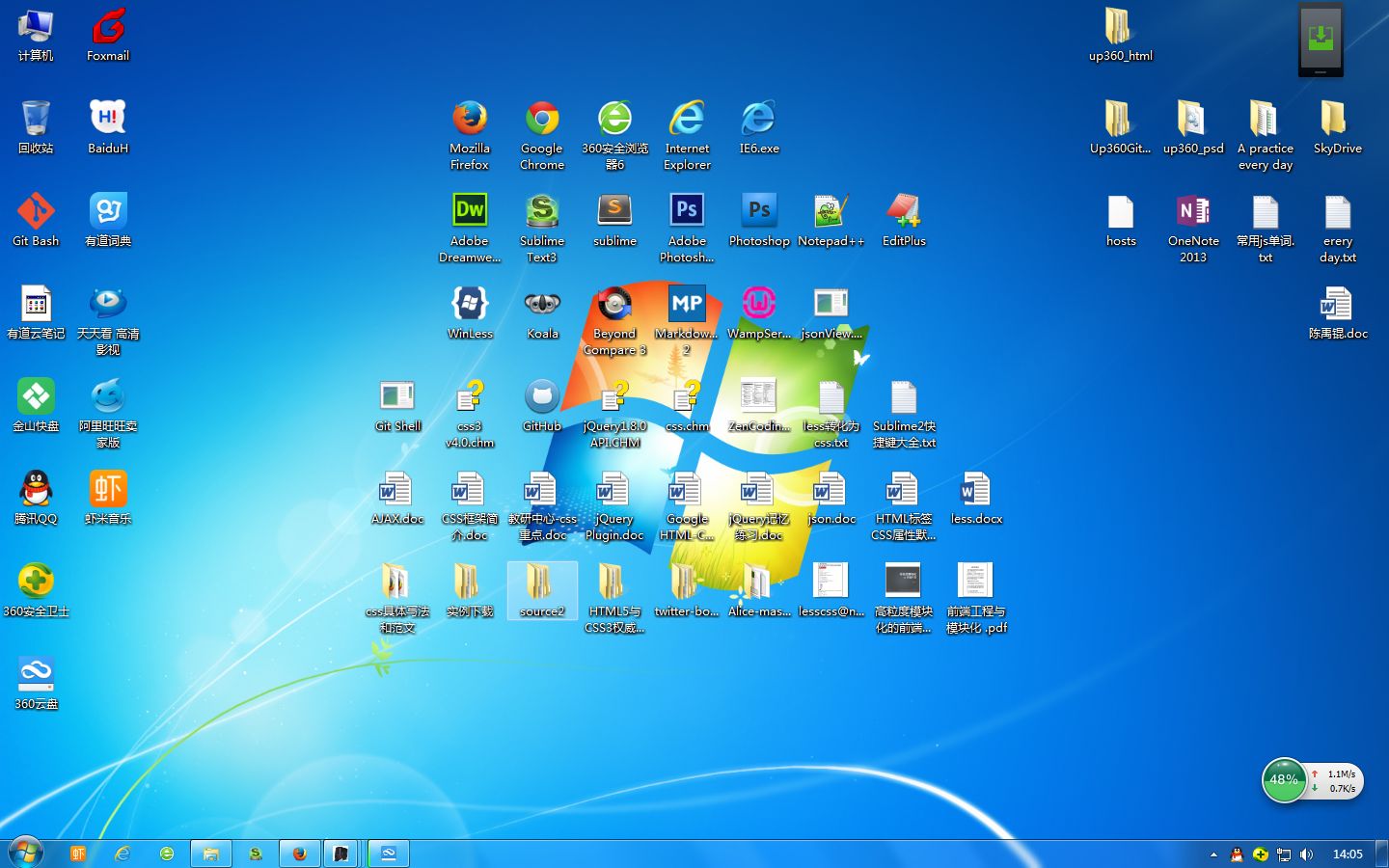Select the WinLess icon
This screenshot has width=1389, height=868.
(470, 312)
